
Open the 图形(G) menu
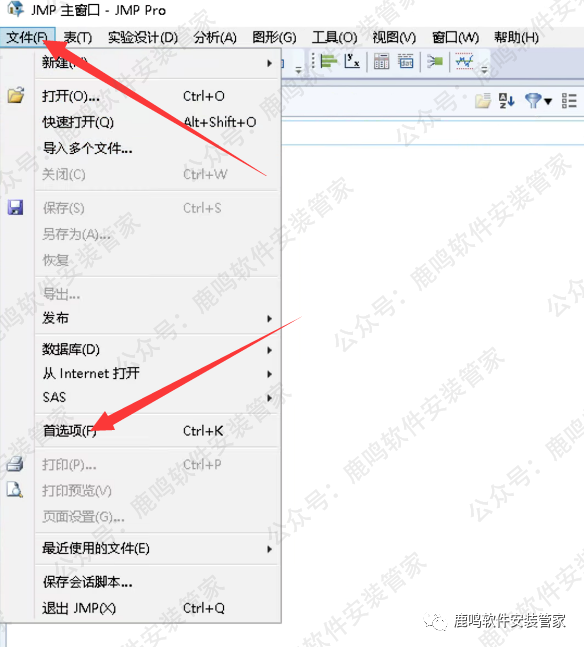(x=274, y=38)
